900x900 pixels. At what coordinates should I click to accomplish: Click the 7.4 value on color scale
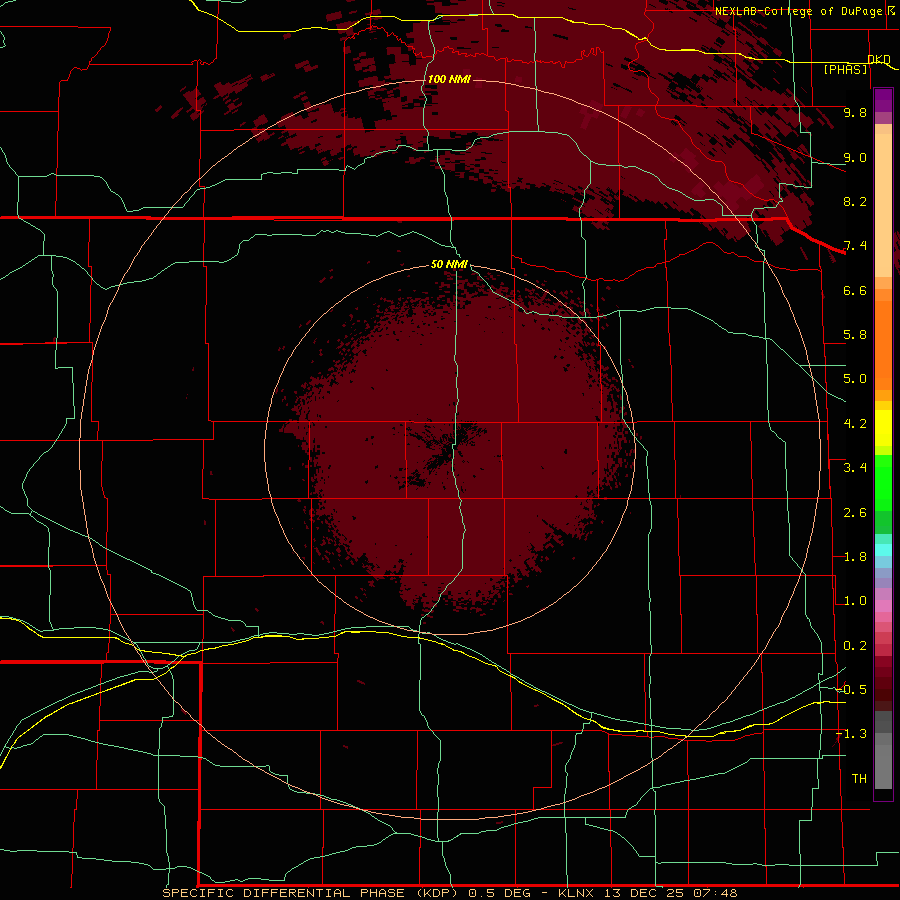tap(855, 246)
